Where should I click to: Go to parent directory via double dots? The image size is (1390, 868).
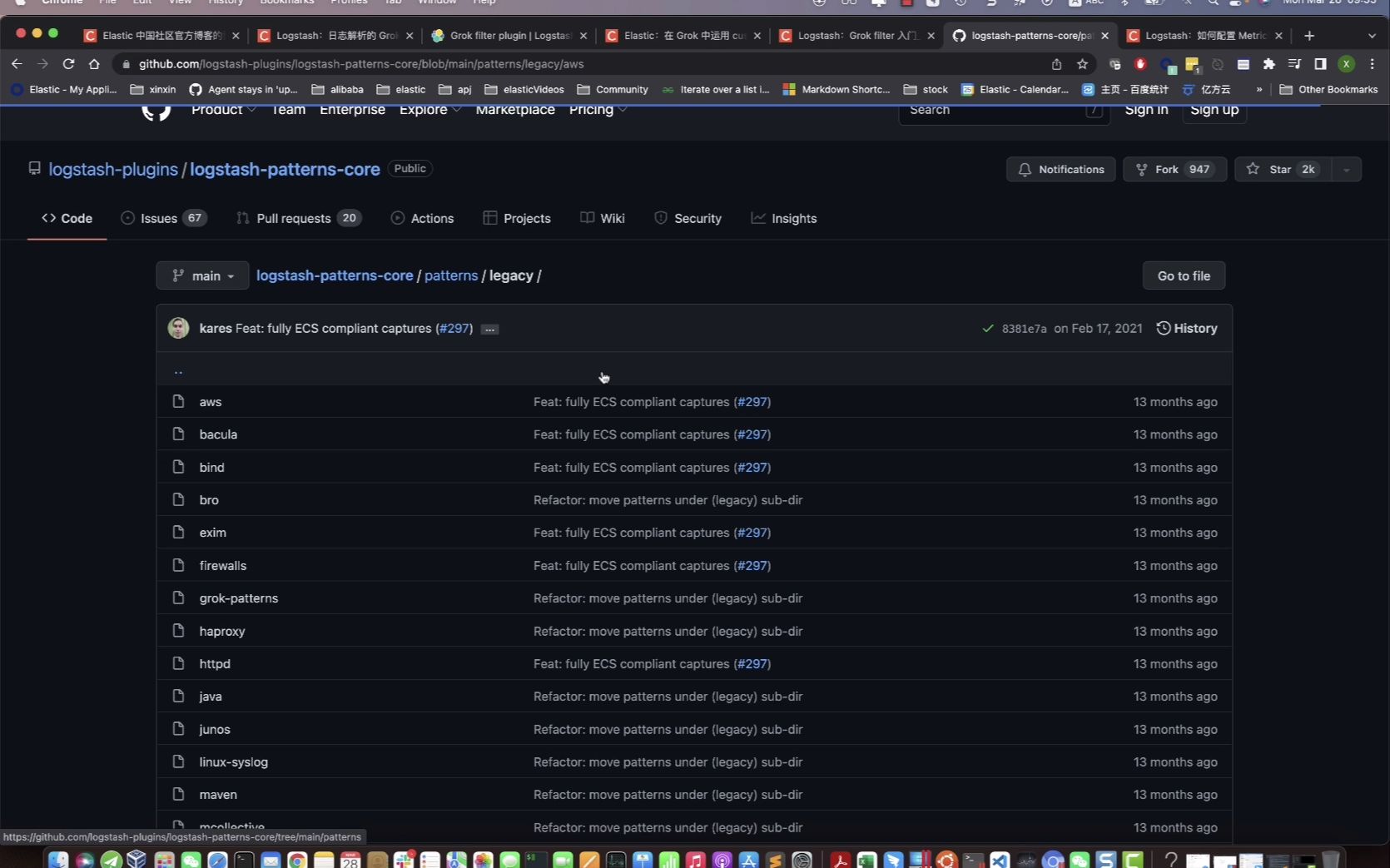coord(178,370)
